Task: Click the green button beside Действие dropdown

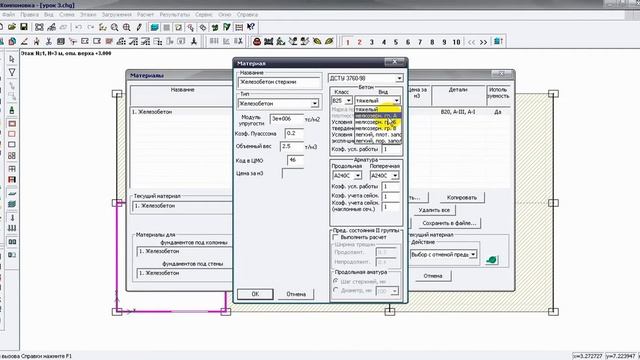Action: [492, 260]
